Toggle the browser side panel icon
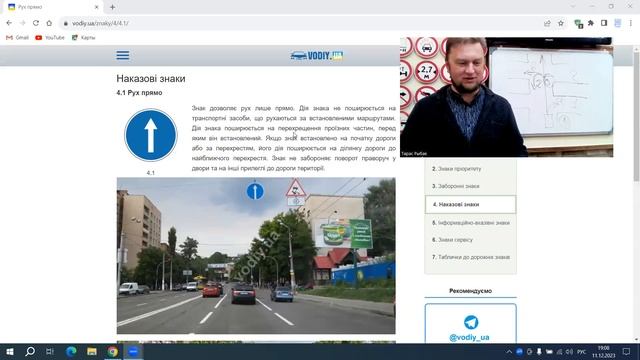This screenshot has width=640, height=360. click(x=604, y=23)
